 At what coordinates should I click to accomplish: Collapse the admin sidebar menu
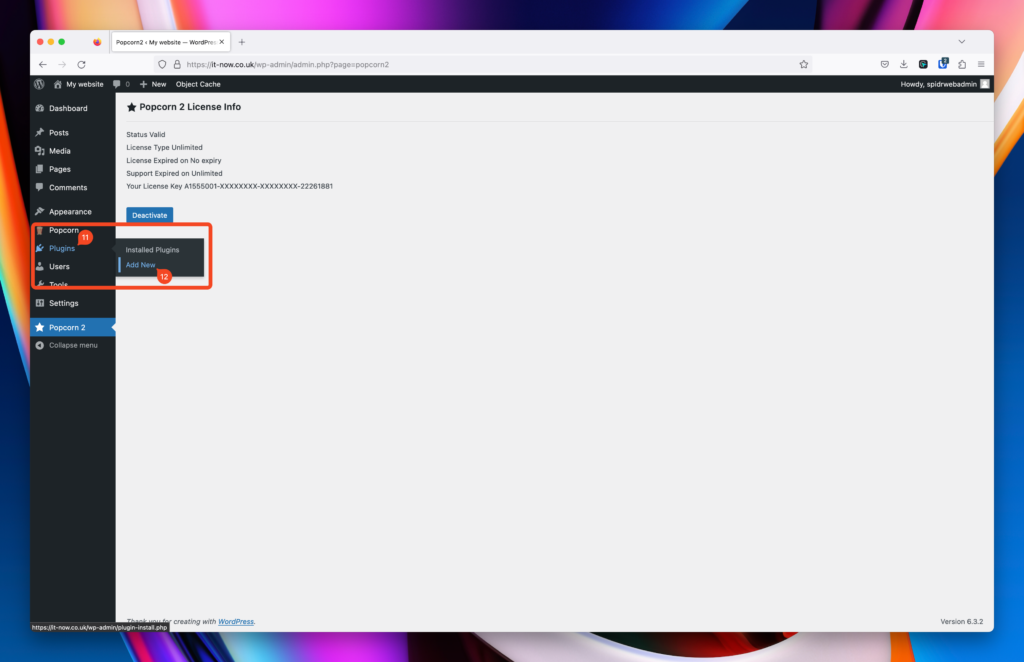coord(72,345)
